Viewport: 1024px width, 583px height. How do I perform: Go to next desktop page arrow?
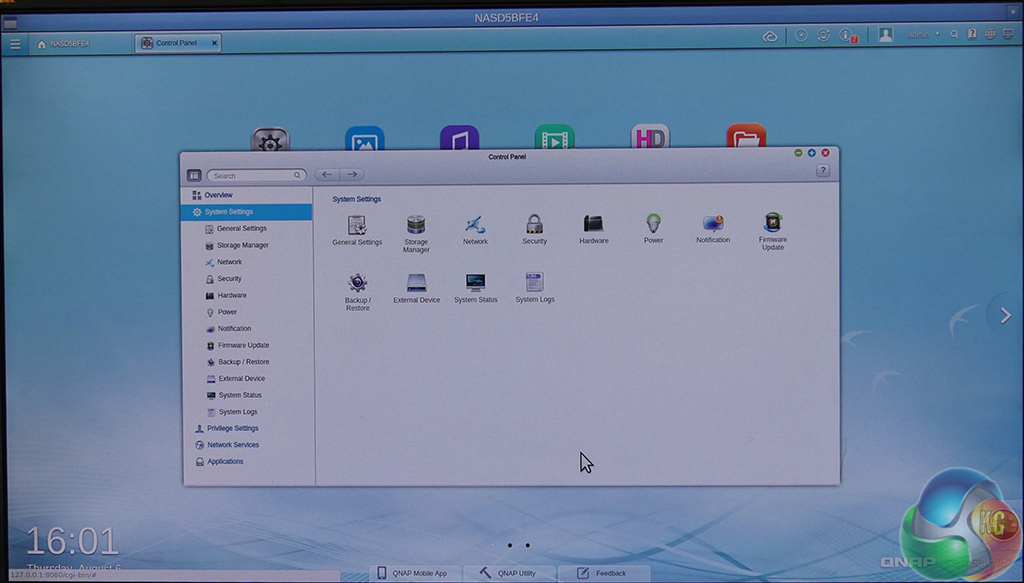pyautogui.click(x=1004, y=315)
